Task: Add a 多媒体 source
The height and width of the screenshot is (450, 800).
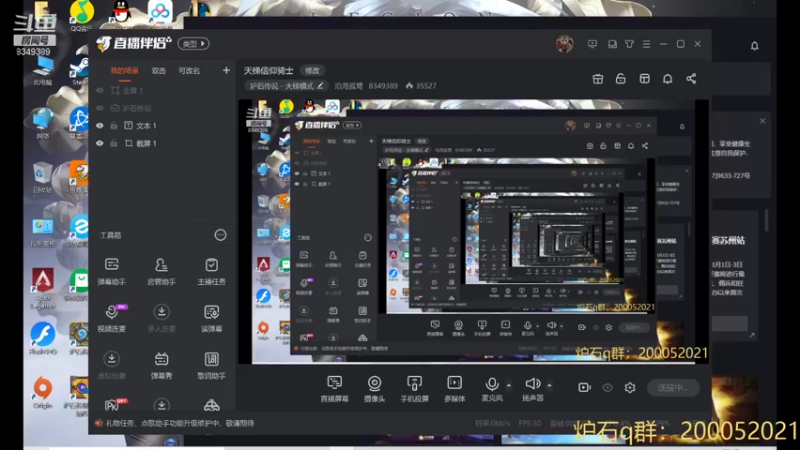Action: tap(454, 389)
